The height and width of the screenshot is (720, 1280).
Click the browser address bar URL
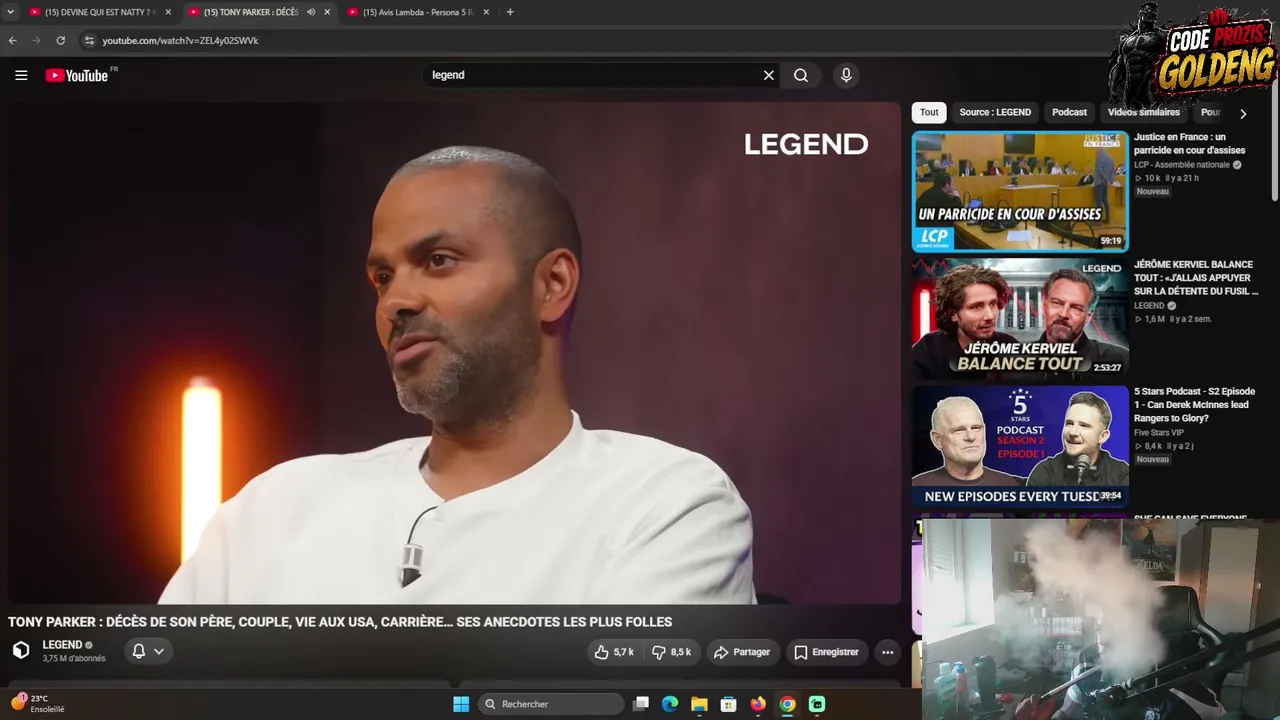click(180, 41)
